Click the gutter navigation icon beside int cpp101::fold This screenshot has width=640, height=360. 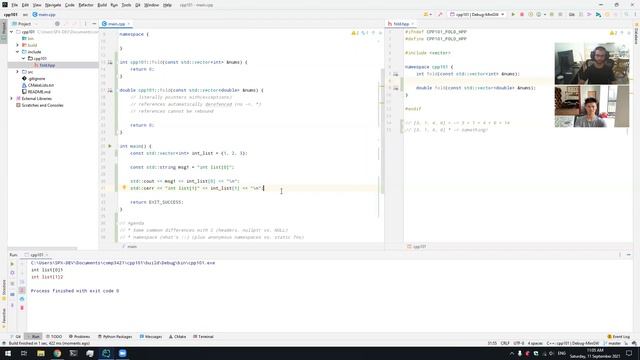110,62
